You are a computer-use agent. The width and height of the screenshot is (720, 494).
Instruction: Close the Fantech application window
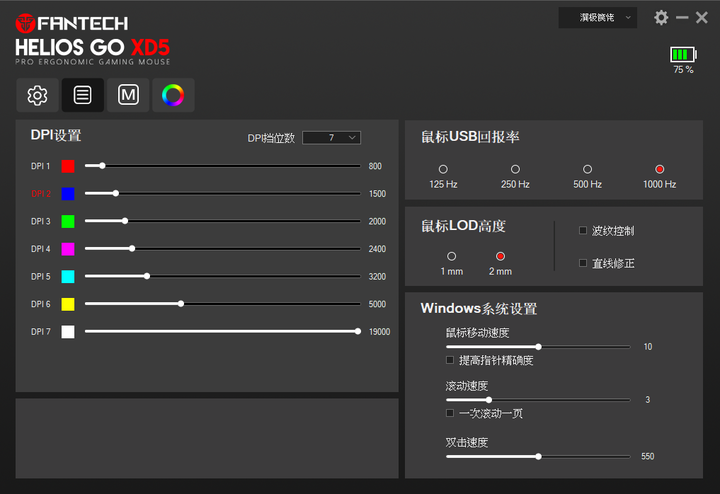point(702,17)
